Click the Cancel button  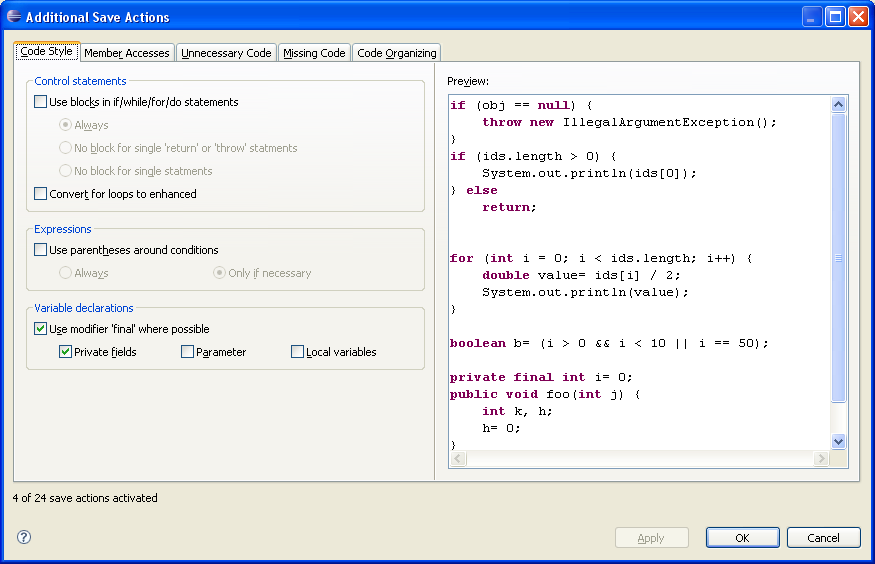823,538
